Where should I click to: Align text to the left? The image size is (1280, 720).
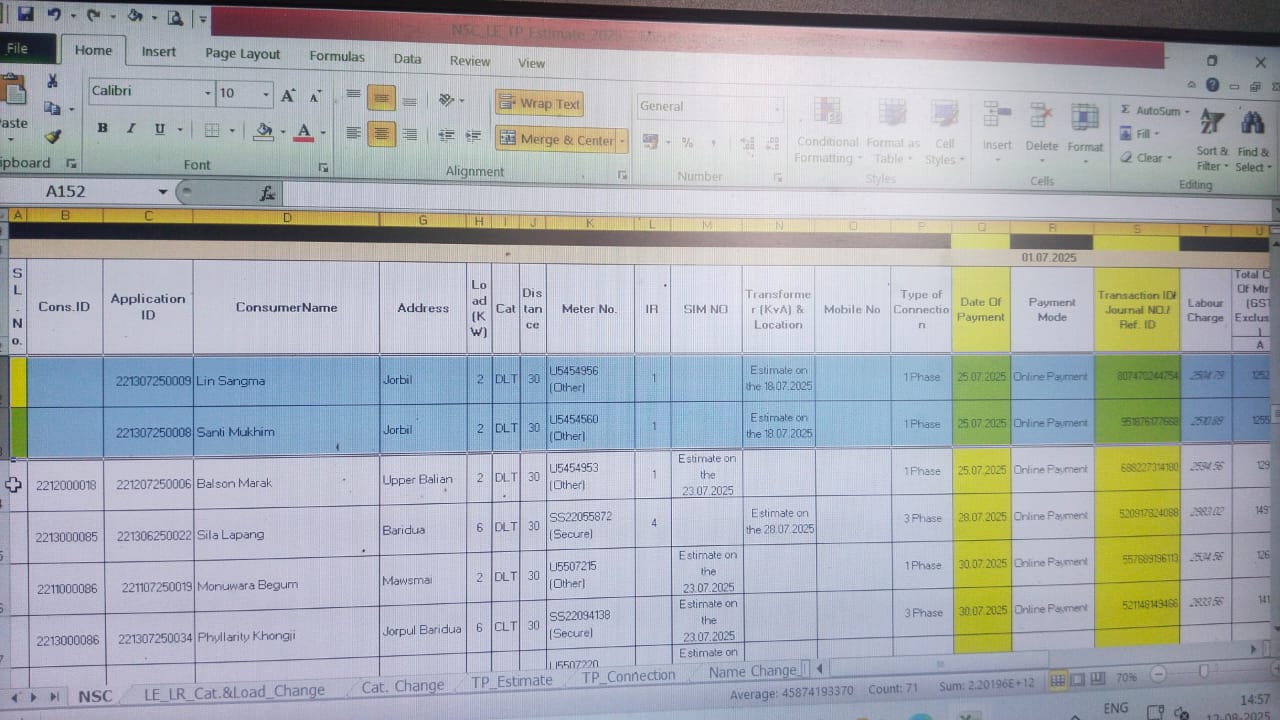coord(353,133)
